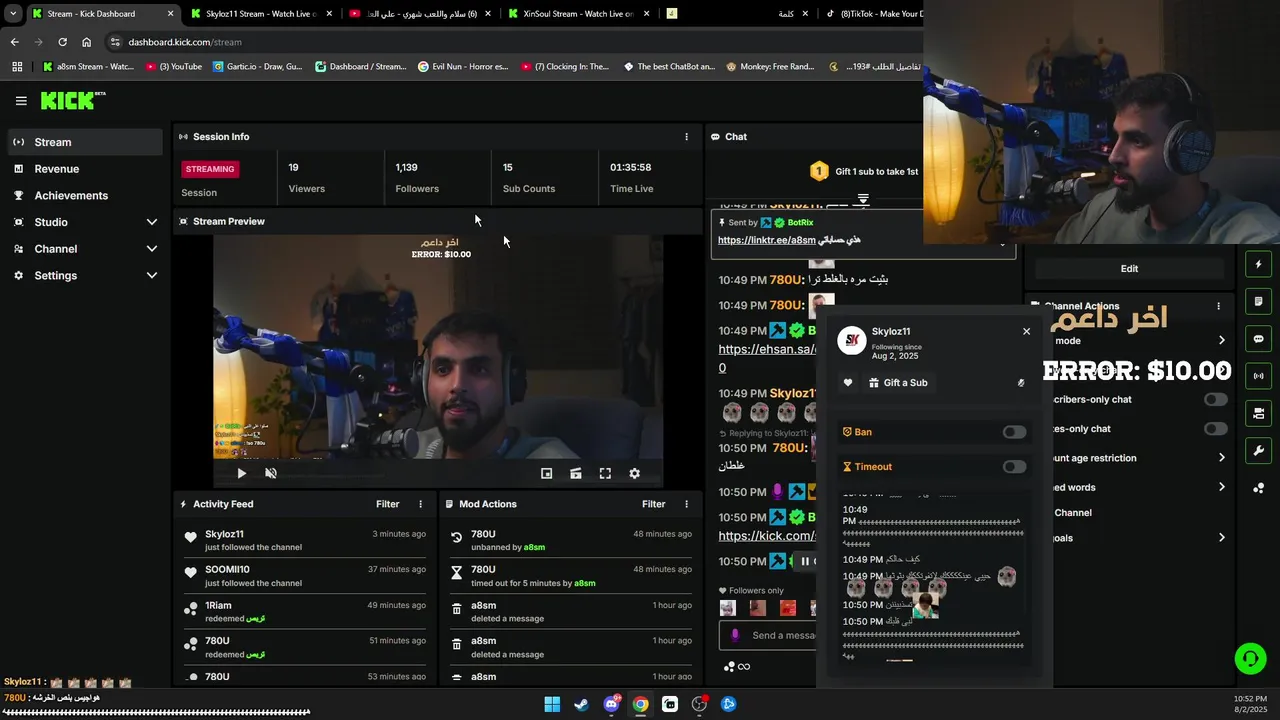Toggle Ban switch for Skyloz11

(x=1014, y=432)
